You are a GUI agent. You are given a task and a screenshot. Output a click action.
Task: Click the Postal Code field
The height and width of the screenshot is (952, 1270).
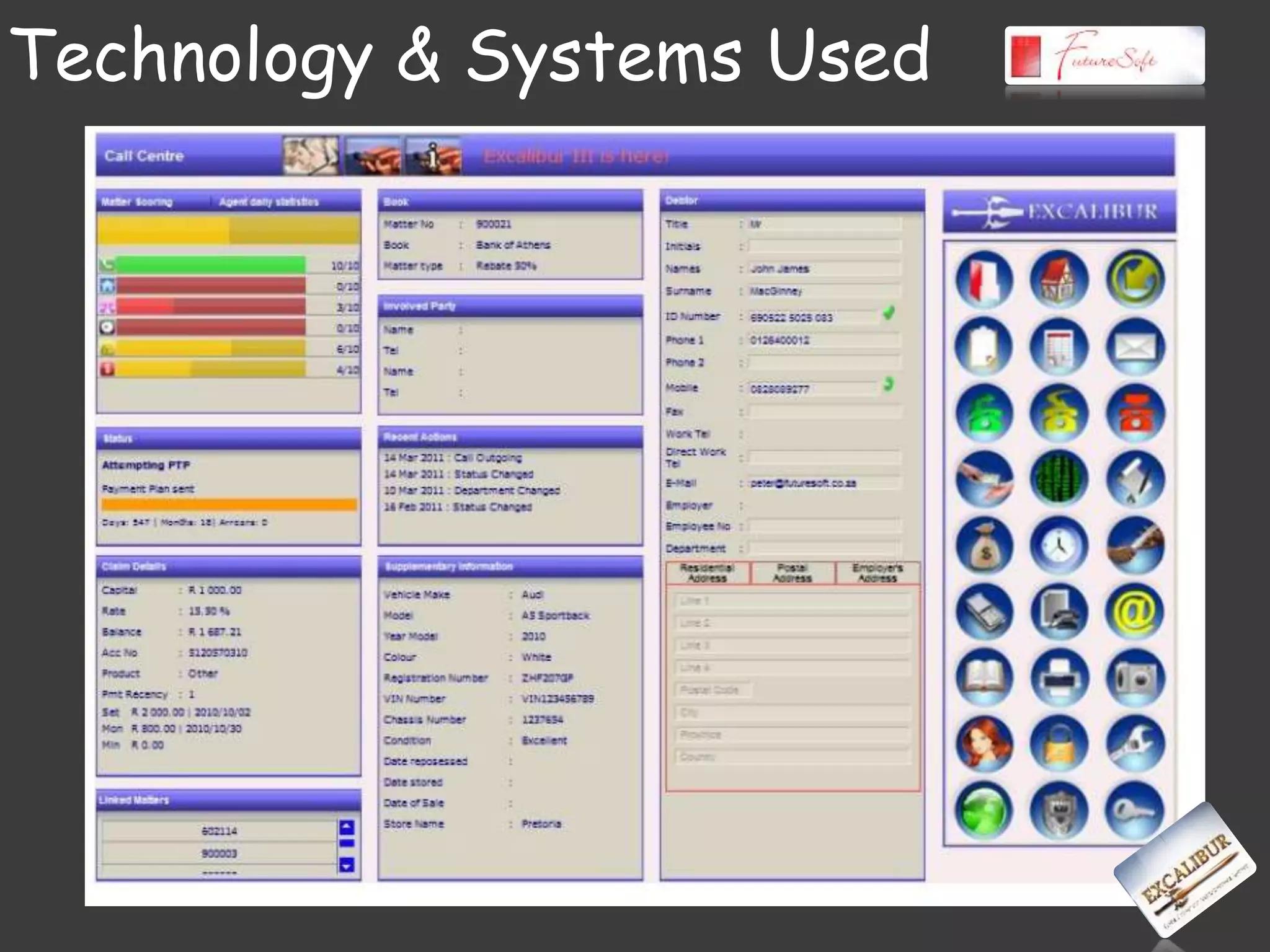point(713,690)
